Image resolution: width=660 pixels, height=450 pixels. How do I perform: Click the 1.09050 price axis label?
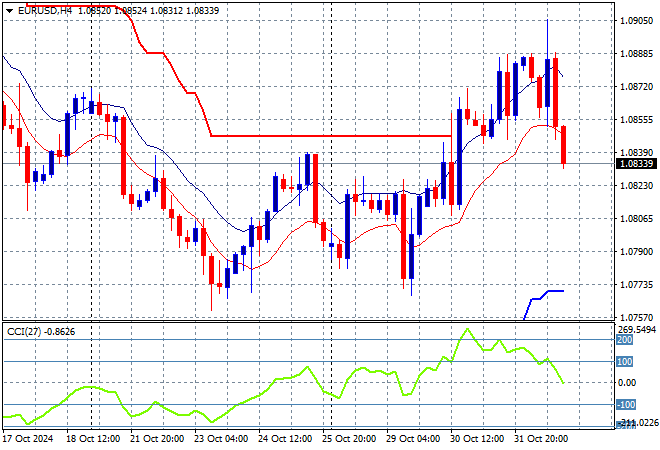(x=636, y=21)
